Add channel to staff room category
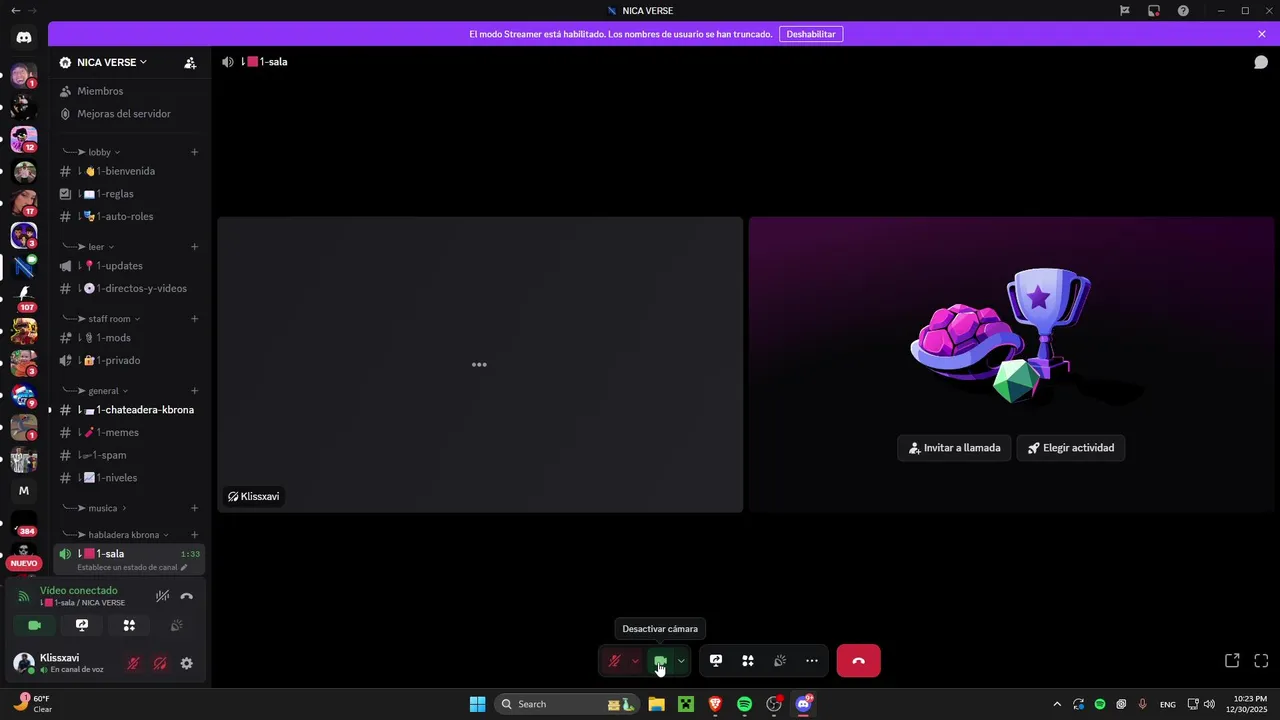Viewport: 1280px width, 720px height. coord(194,319)
